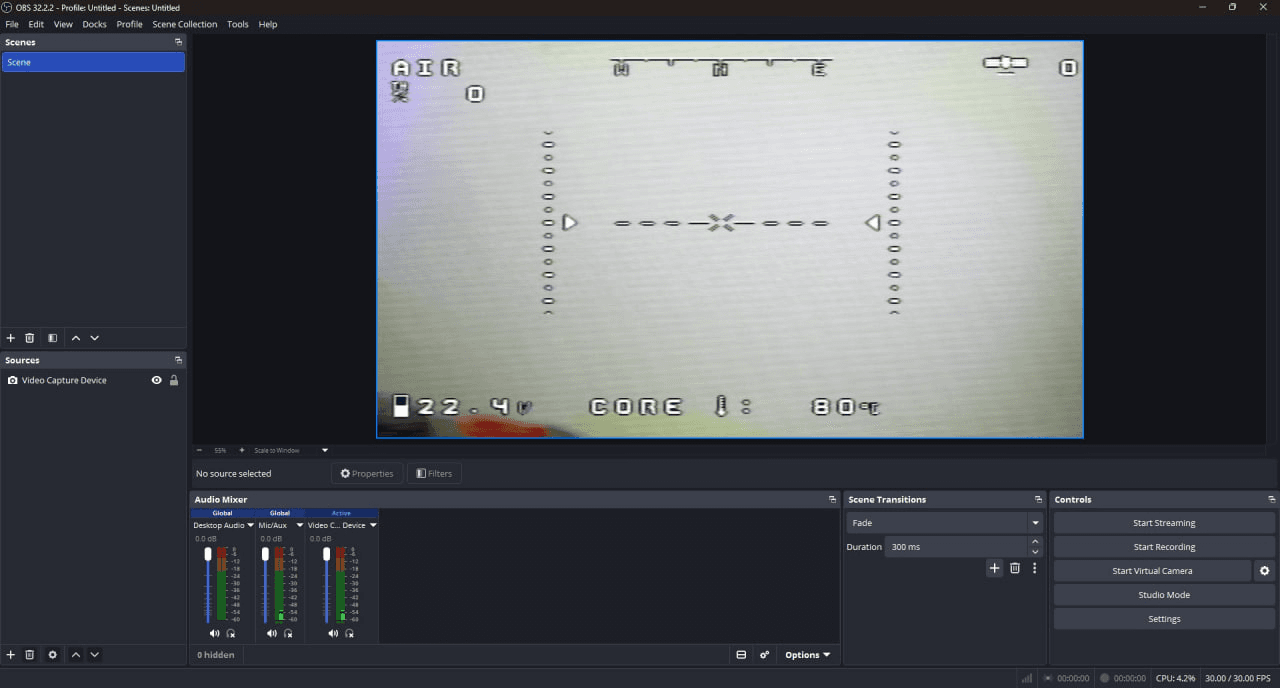The width and height of the screenshot is (1280, 688).
Task: Click the Properties button
Action: coord(367,473)
